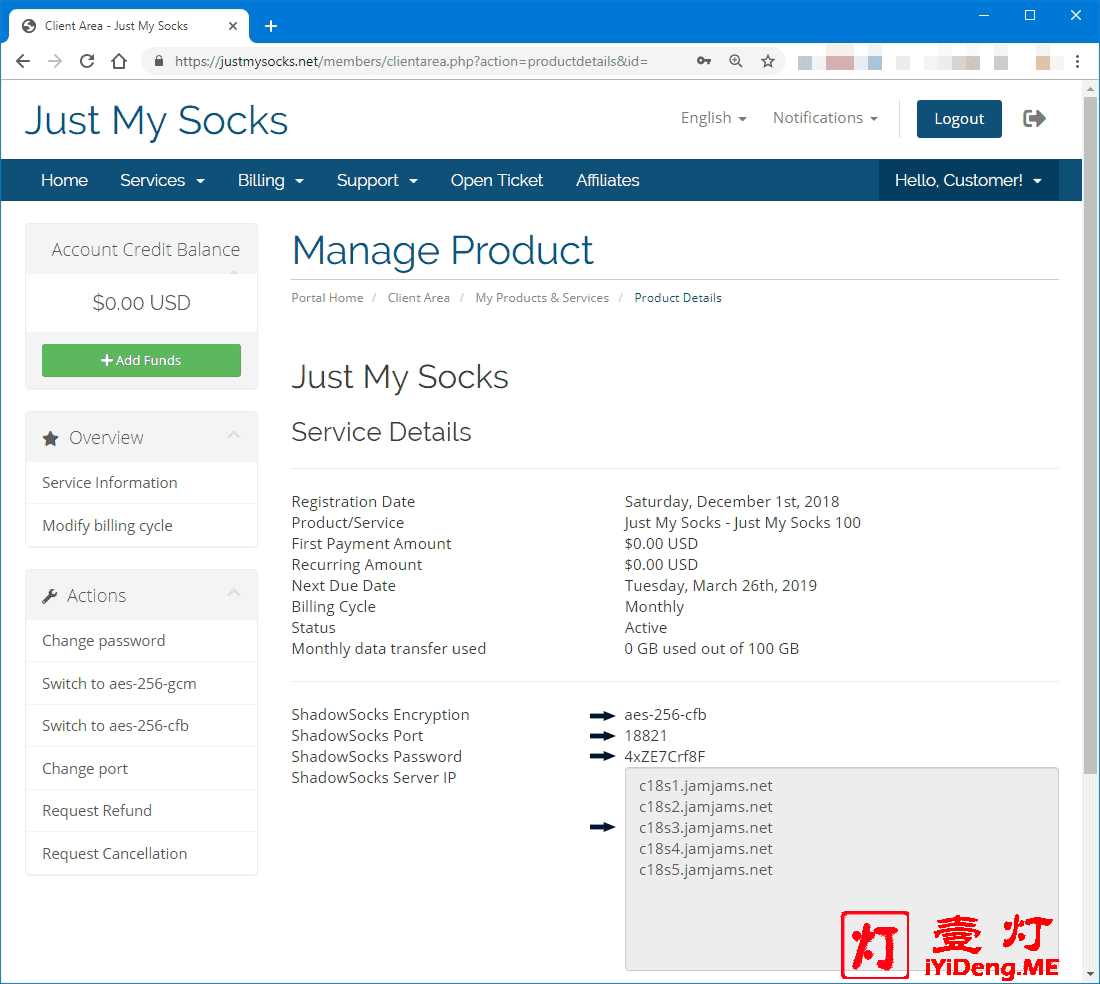Click the padlock site security icon
This screenshot has height=984, width=1100.
click(159, 61)
